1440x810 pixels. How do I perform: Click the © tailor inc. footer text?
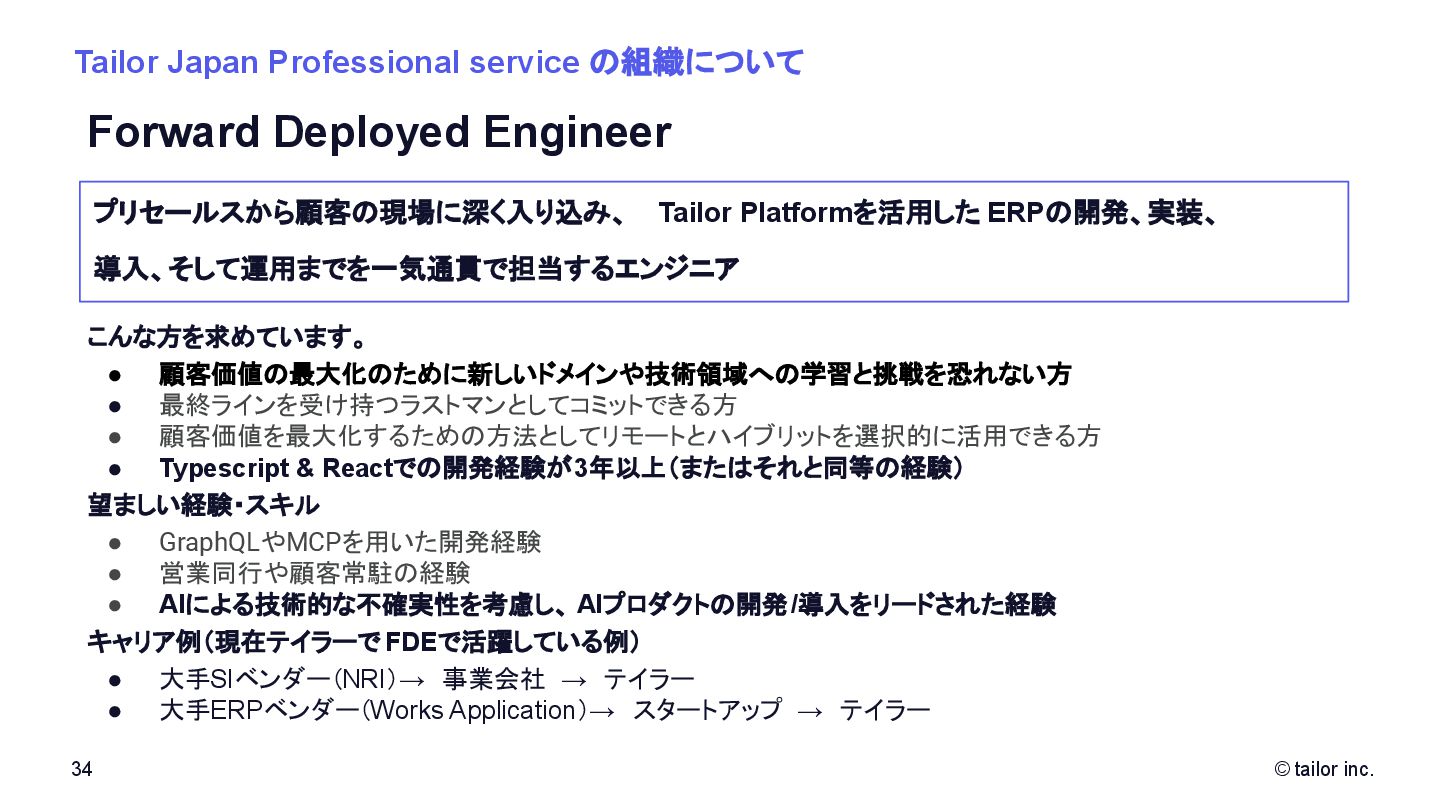[x=1324, y=769]
